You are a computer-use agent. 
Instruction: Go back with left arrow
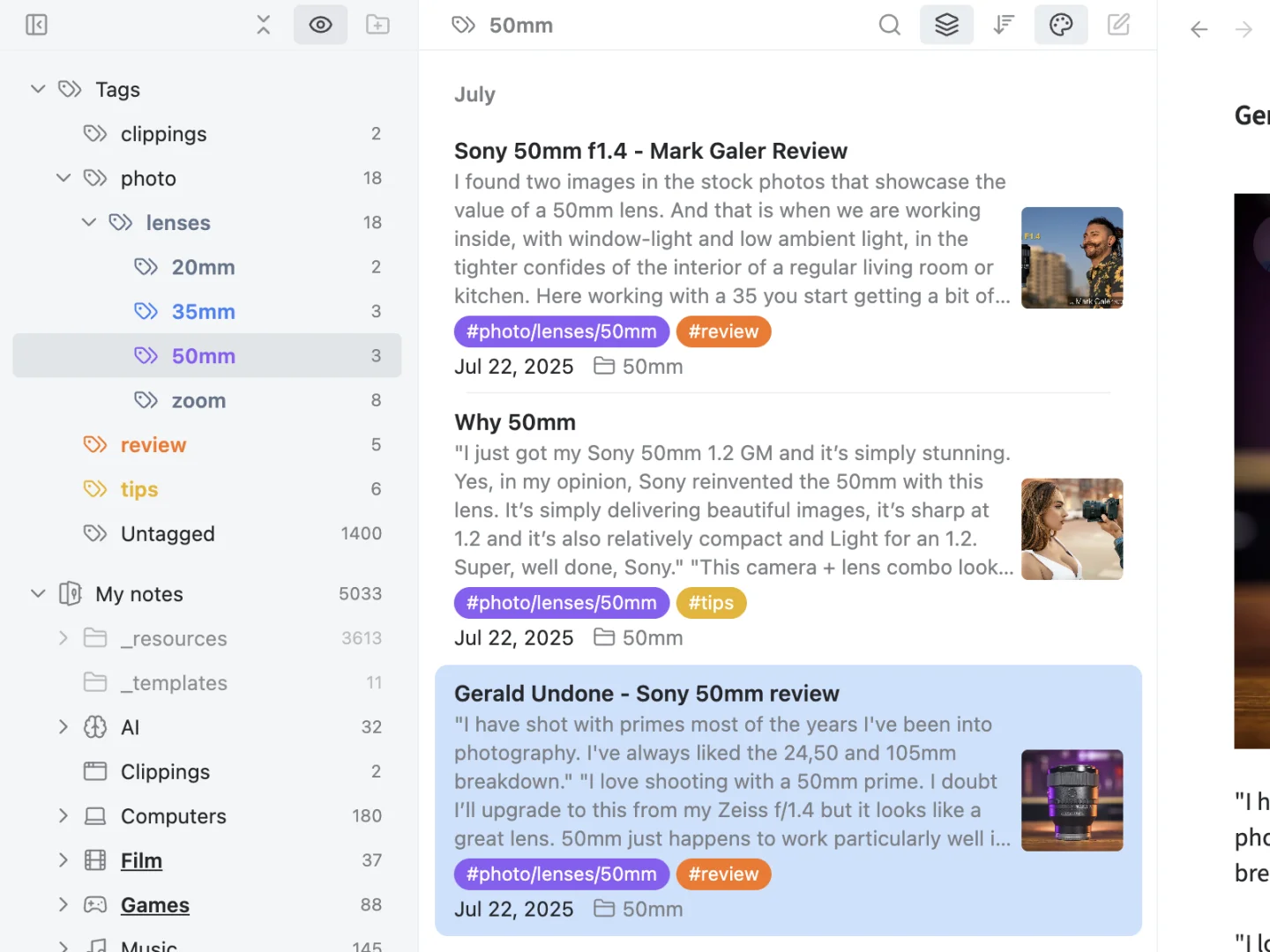1199,29
